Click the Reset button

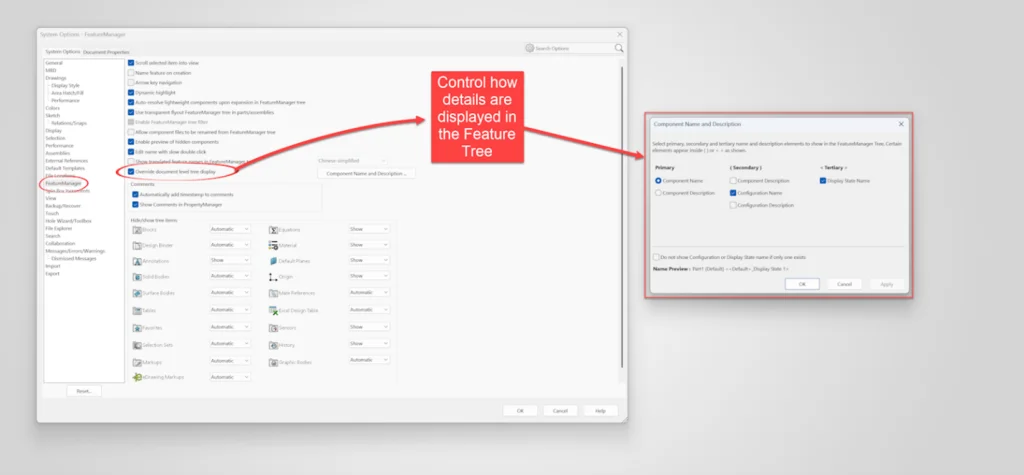(84, 391)
